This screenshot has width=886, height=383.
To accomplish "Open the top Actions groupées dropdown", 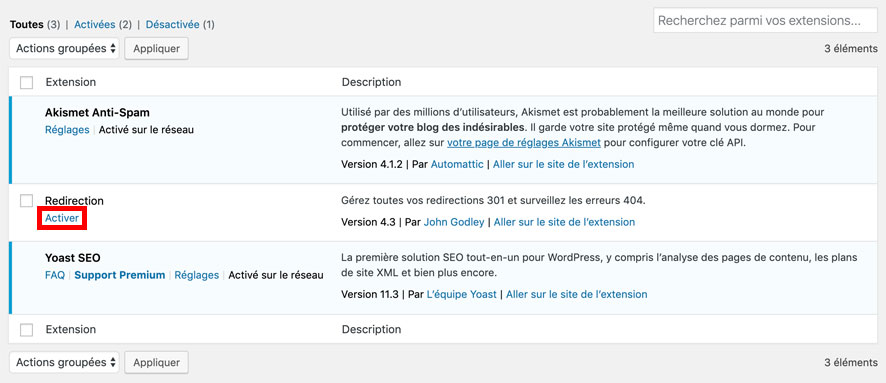I will (64, 49).
